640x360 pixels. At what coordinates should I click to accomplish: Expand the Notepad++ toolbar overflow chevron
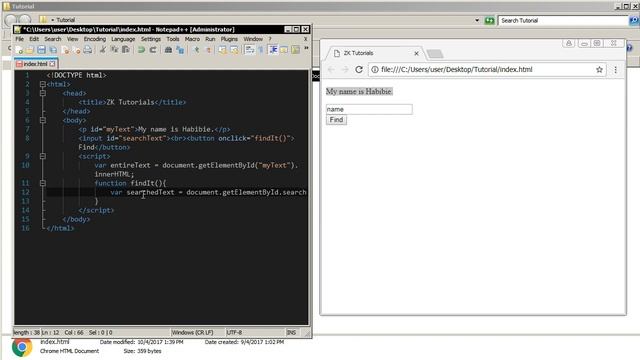pyautogui.click(x=306, y=48)
